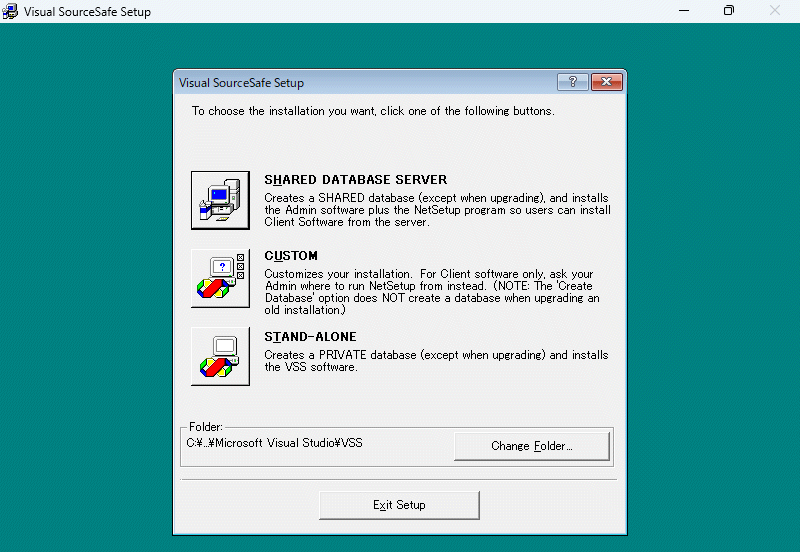Image resolution: width=800 pixels, height=552 pixels.
Task: Close the setup dialog with red X
Action: pos(607,82)
